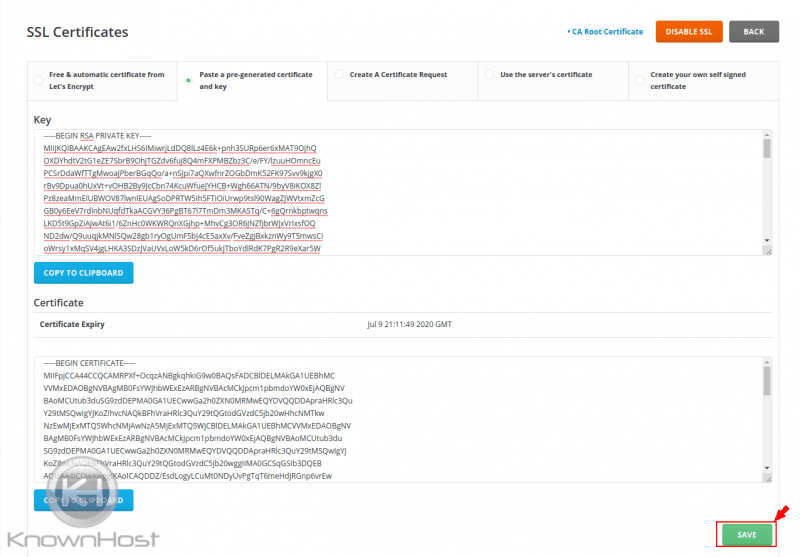Click the Key box scrollbar up arrow
Image resolution: width=800 pixels, height=557 pixels.
click(767, 135)
